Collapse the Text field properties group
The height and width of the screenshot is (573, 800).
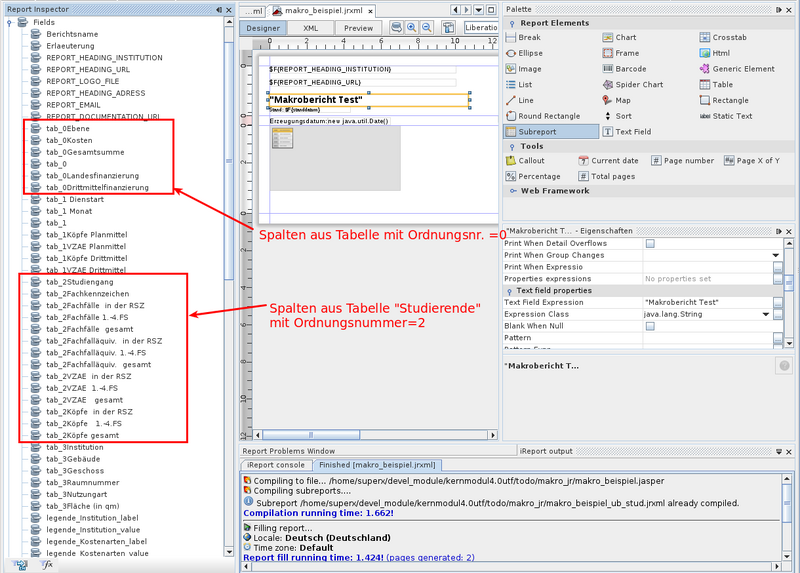pos(509,291)
